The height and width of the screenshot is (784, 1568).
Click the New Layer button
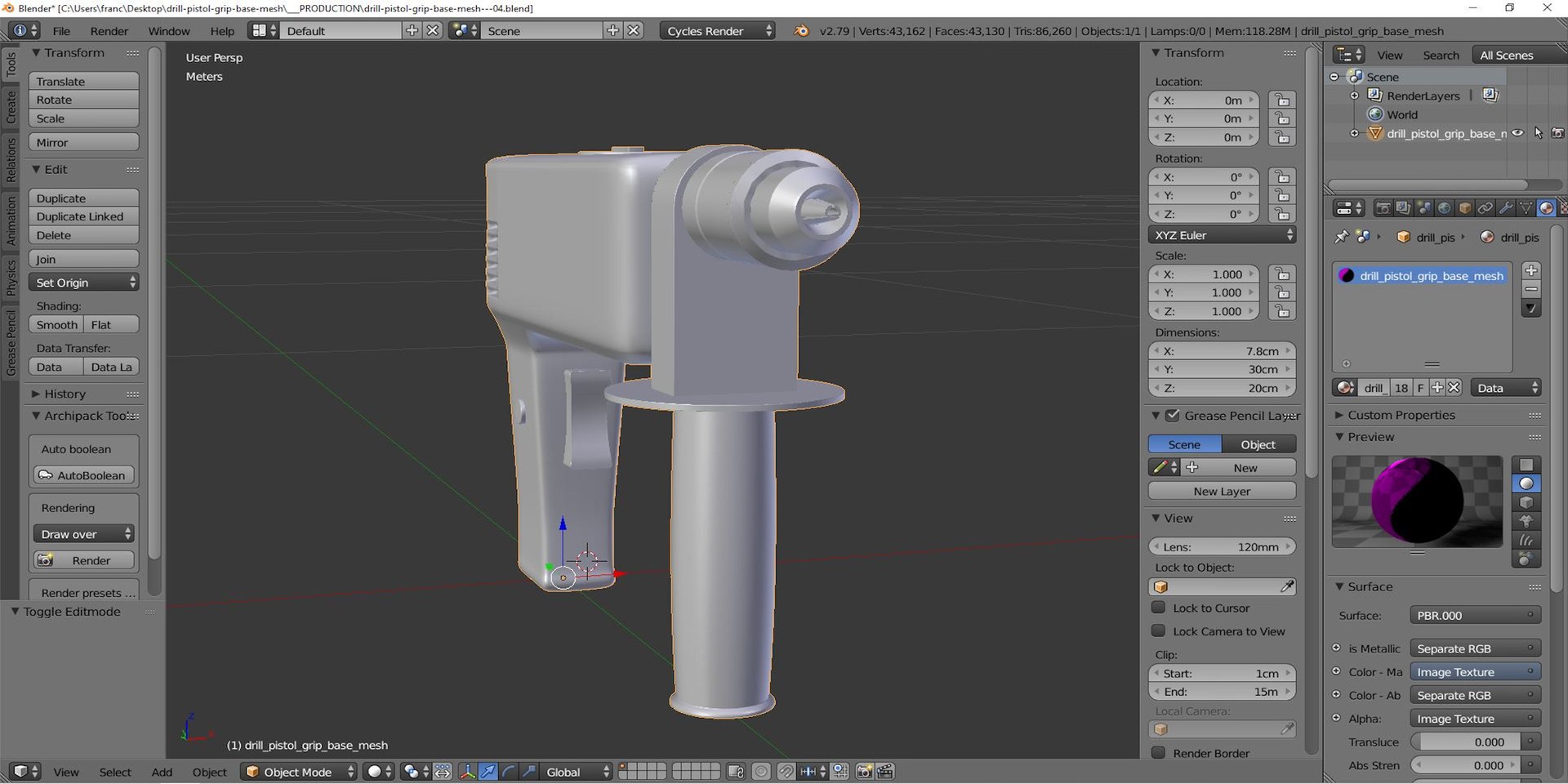(1222, 491)
